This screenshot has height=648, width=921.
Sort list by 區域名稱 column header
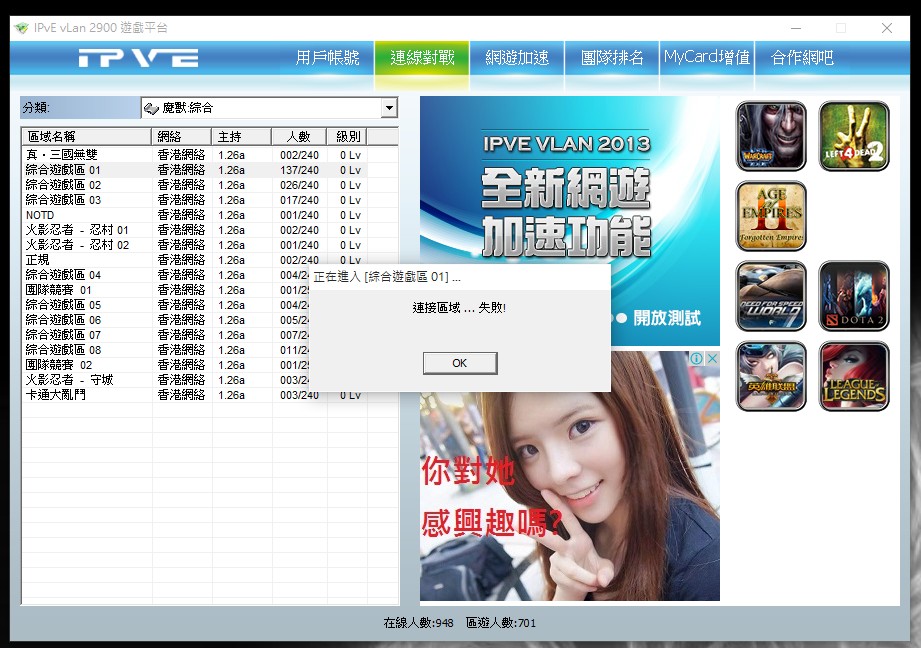tap(87, 136)
